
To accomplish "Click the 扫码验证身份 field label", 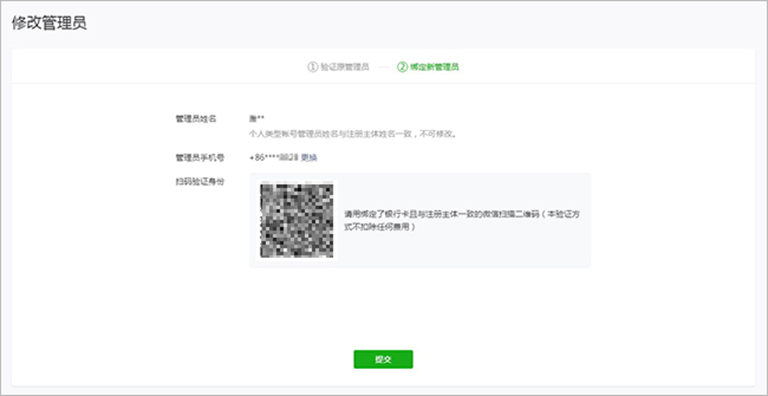I will tap(200, 182).
